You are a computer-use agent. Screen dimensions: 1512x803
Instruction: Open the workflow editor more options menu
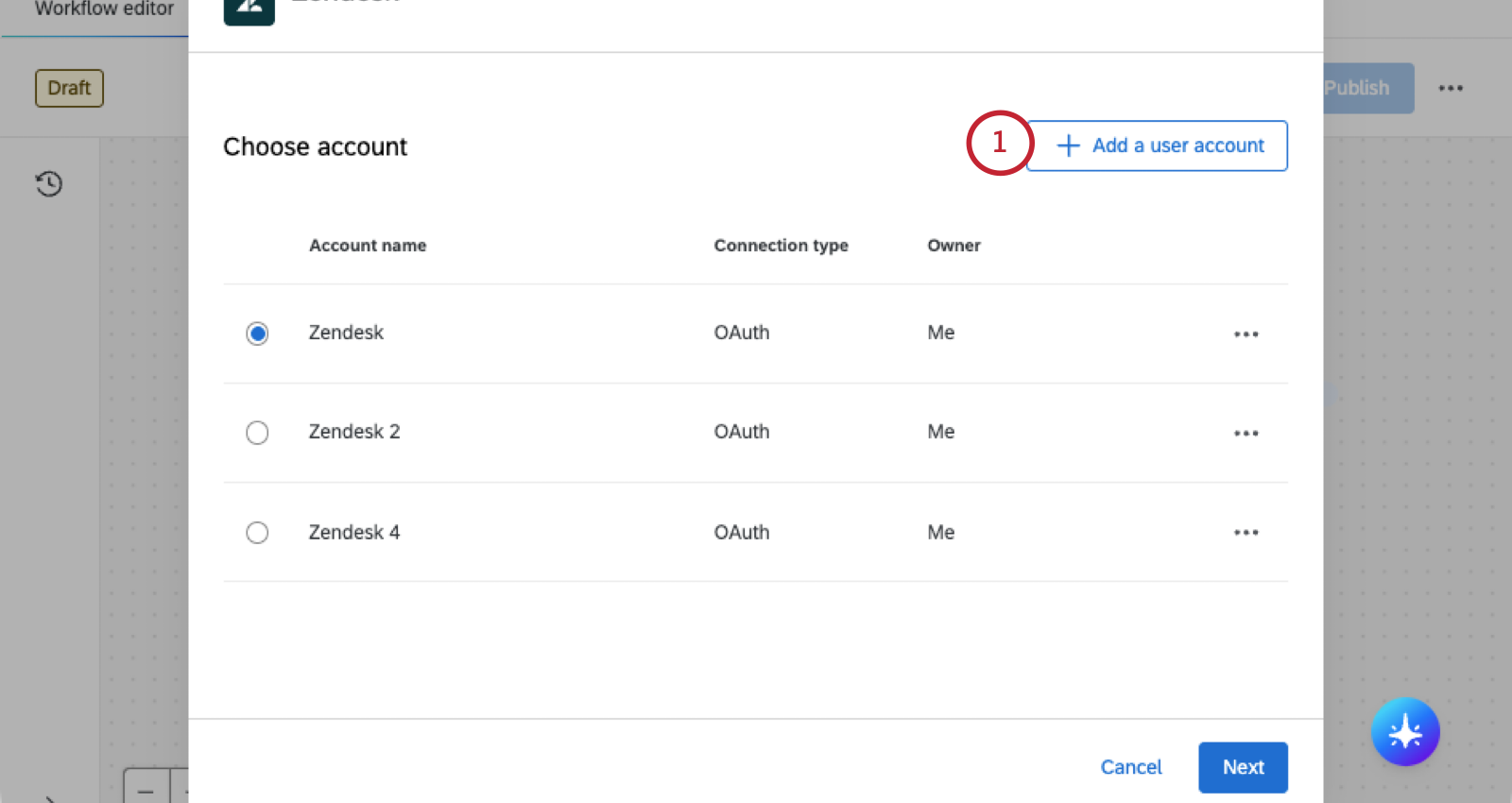click(x=1451, y=88)
